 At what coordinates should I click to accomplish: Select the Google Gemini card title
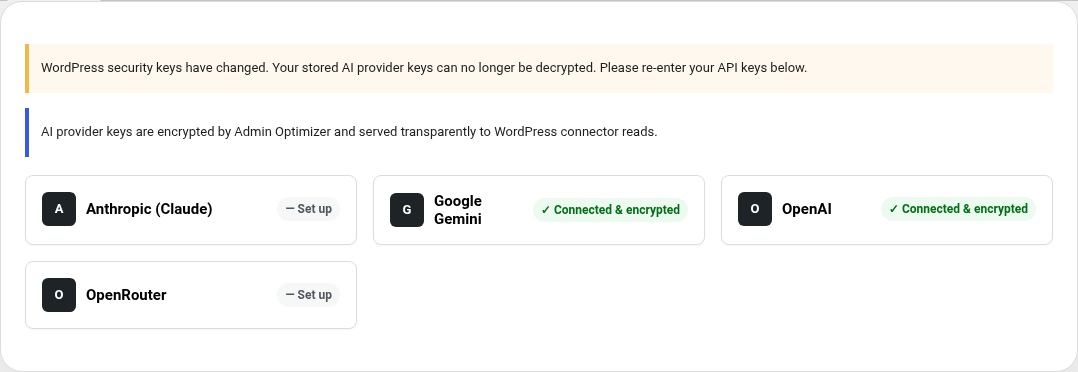coord(458,210)
